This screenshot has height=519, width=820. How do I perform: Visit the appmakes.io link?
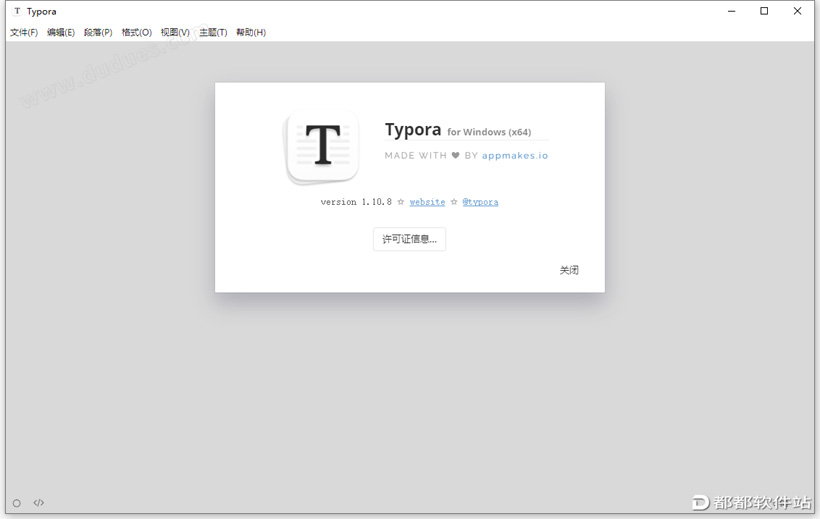(x=515, y=155)
